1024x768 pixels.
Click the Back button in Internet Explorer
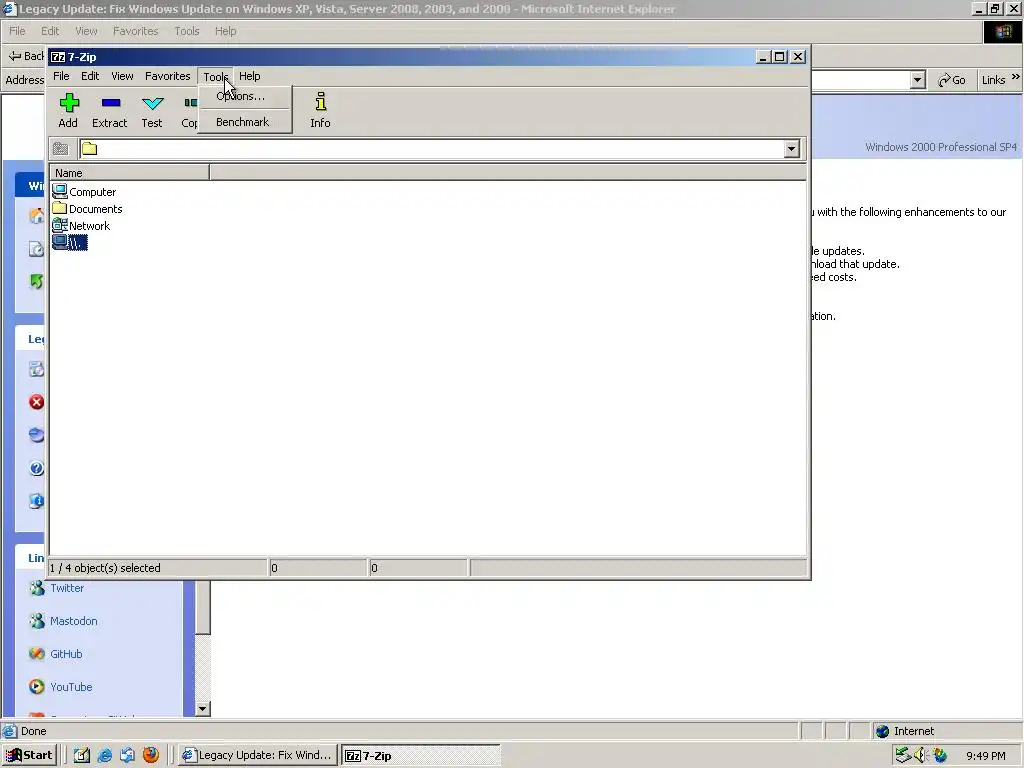point(26,56)
